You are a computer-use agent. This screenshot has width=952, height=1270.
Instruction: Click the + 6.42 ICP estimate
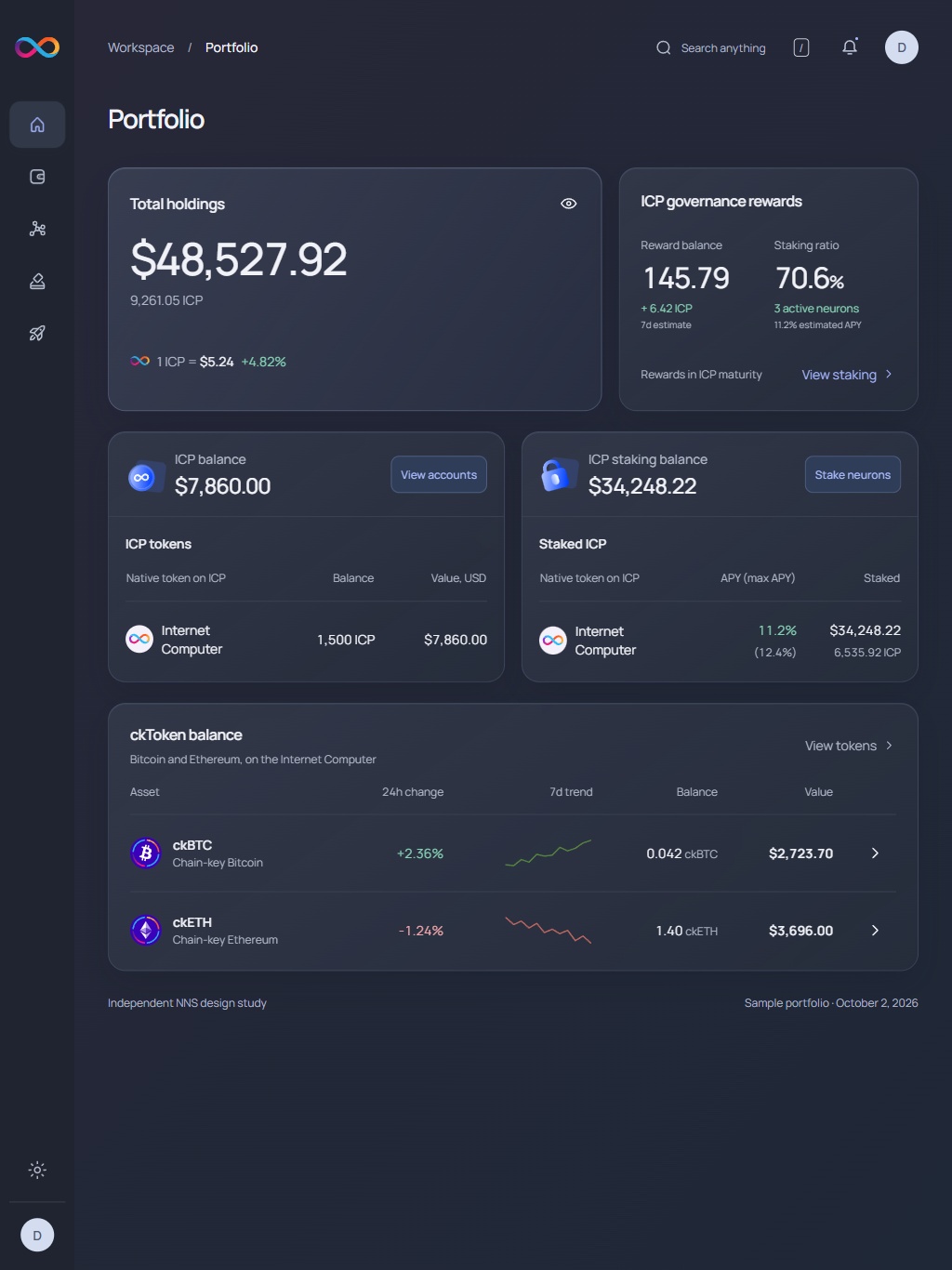click(x=667, y=309)
